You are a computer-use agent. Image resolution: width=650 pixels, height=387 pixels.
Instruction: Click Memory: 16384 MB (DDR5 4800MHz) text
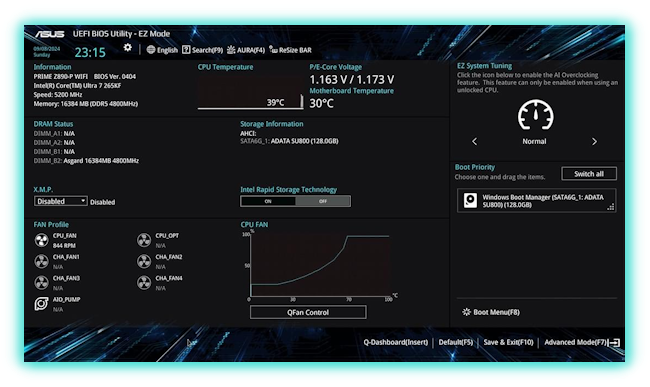pyautogui.click(x=85, y=104)
